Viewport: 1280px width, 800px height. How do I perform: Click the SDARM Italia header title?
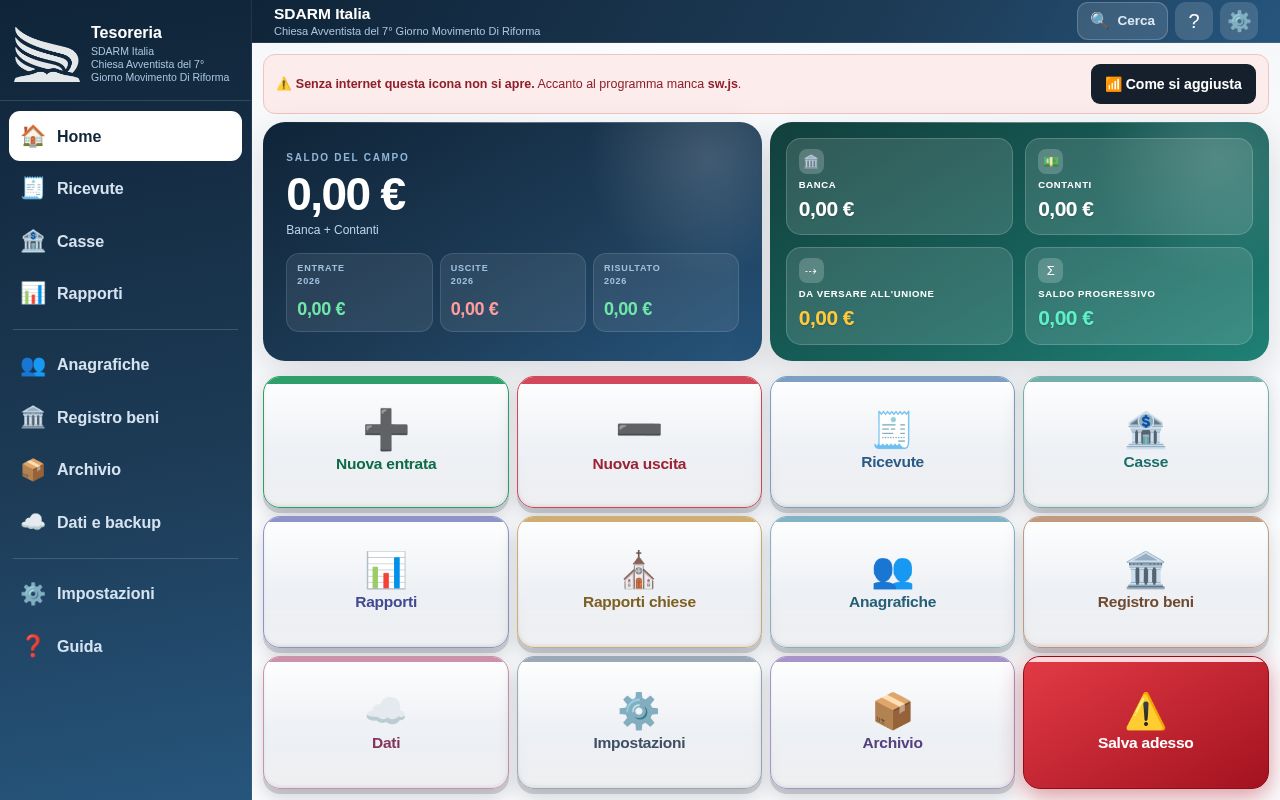322,13
